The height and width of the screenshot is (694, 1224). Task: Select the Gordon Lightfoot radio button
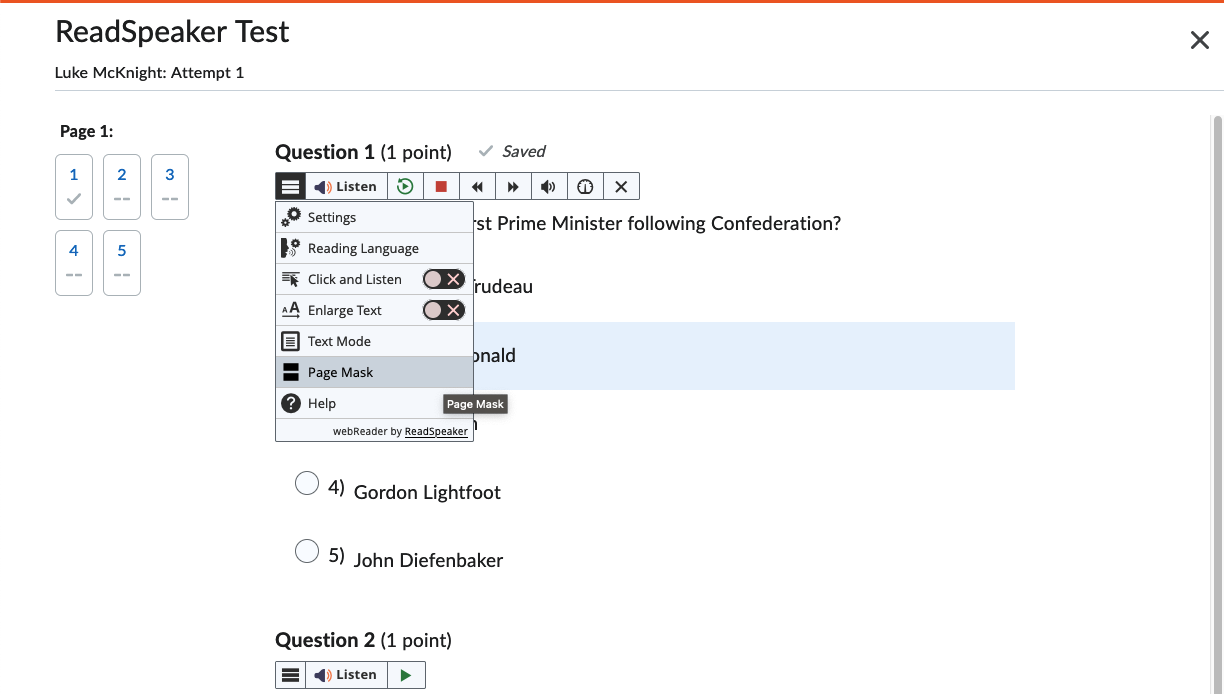307,484
